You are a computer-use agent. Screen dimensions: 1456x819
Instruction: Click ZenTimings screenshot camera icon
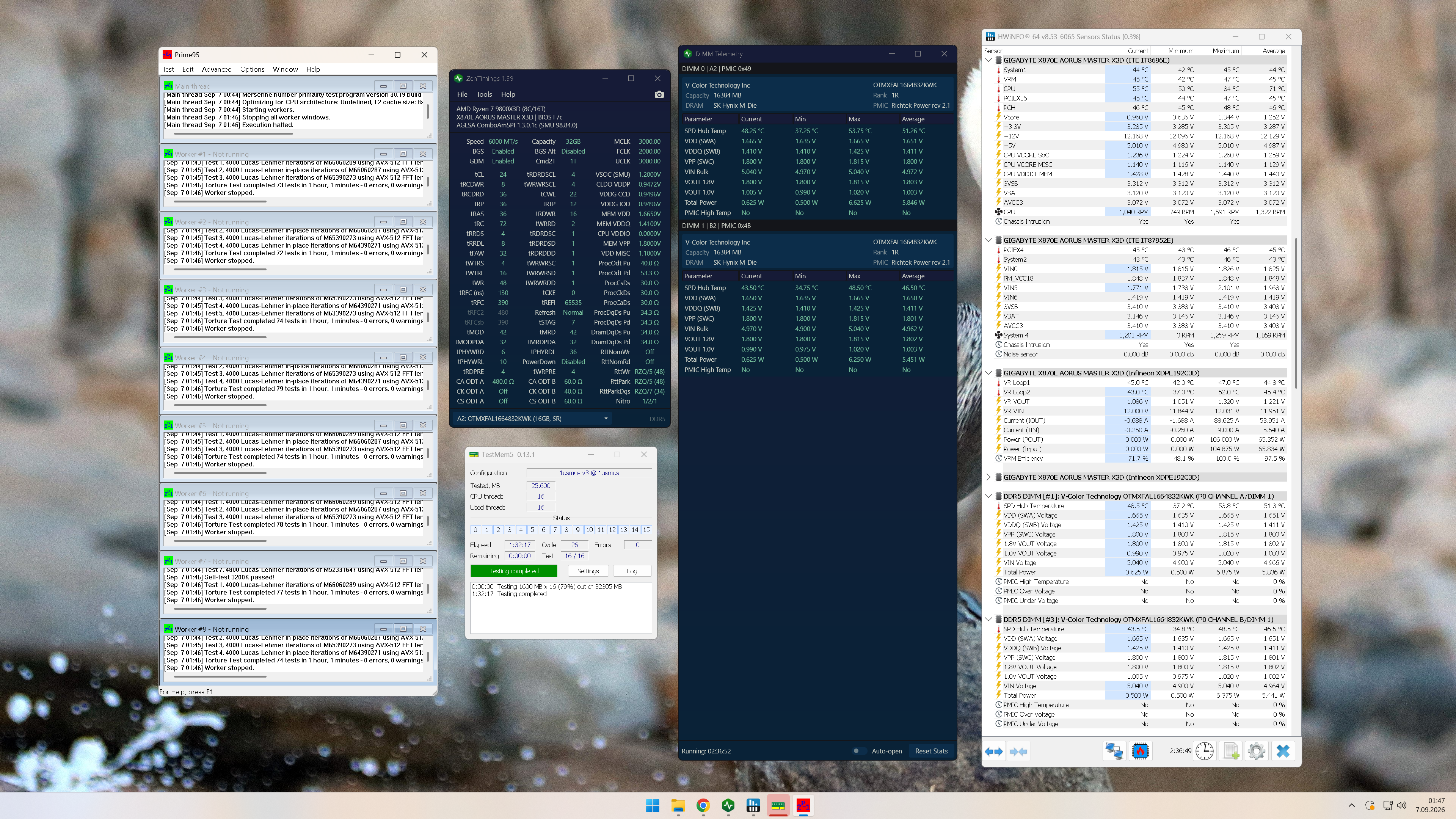(659, 94)
